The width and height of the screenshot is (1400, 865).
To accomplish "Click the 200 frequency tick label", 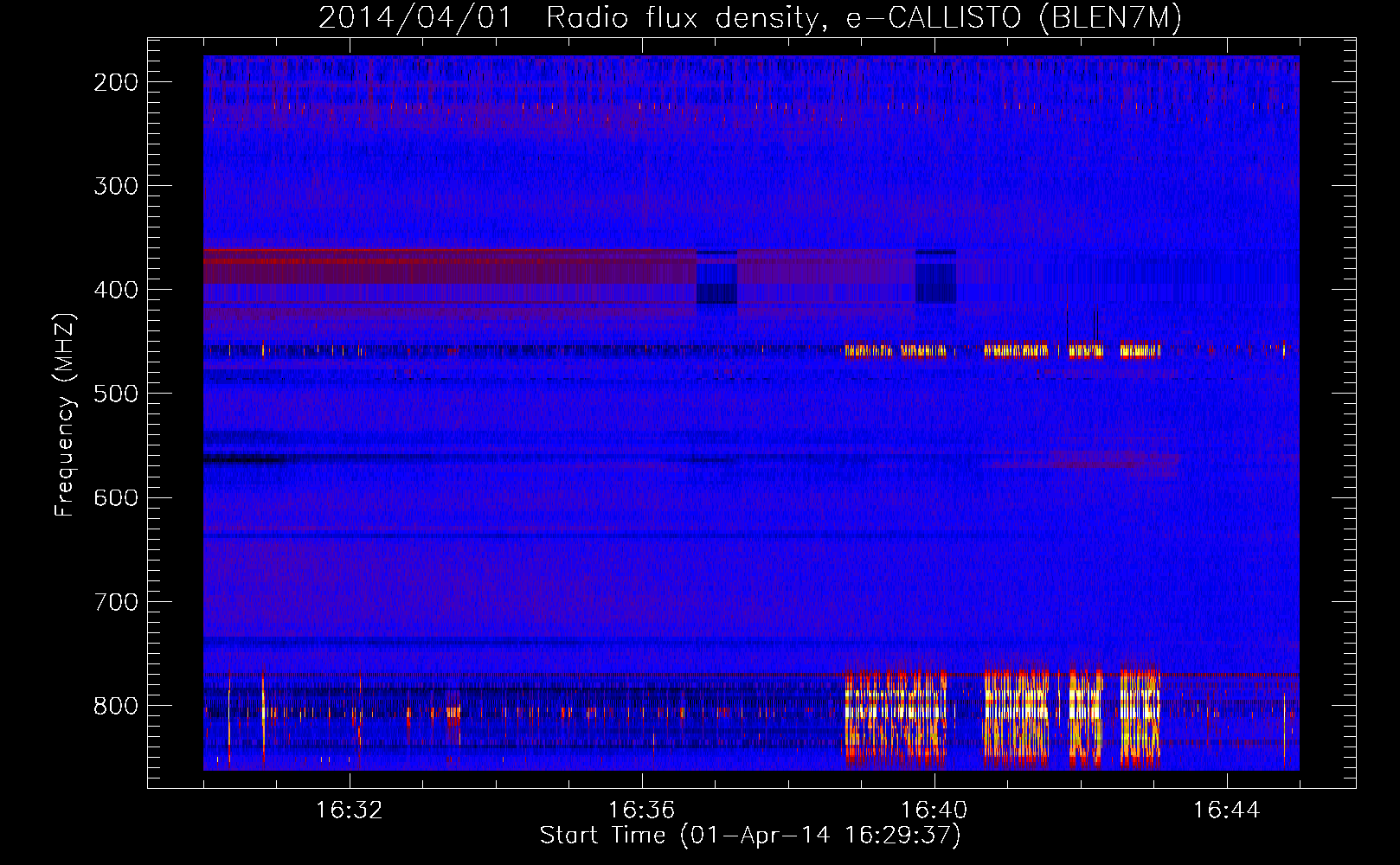I will click(116, 82).
